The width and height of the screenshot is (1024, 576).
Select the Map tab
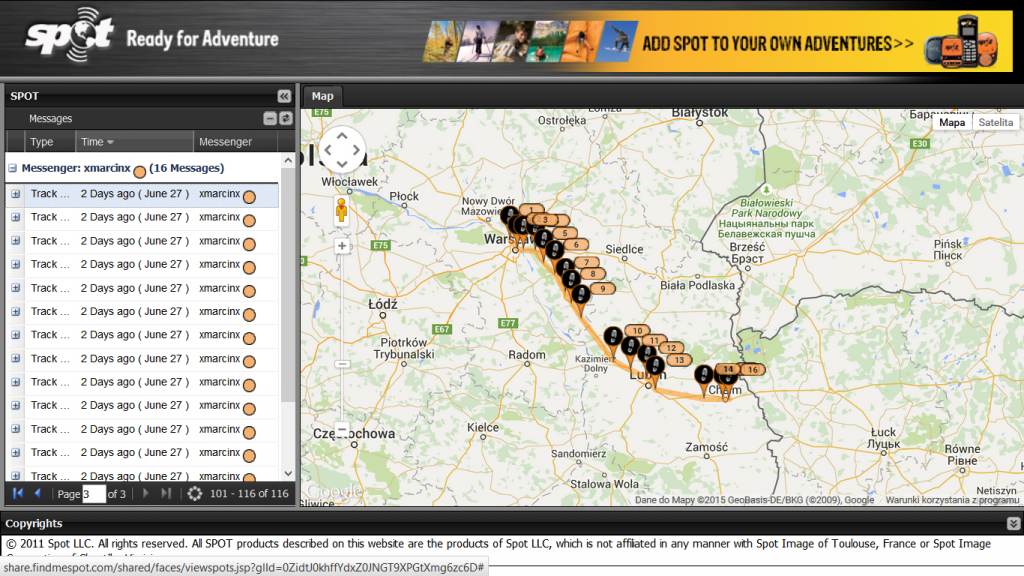pyautogui.click(x=323, y=96)
